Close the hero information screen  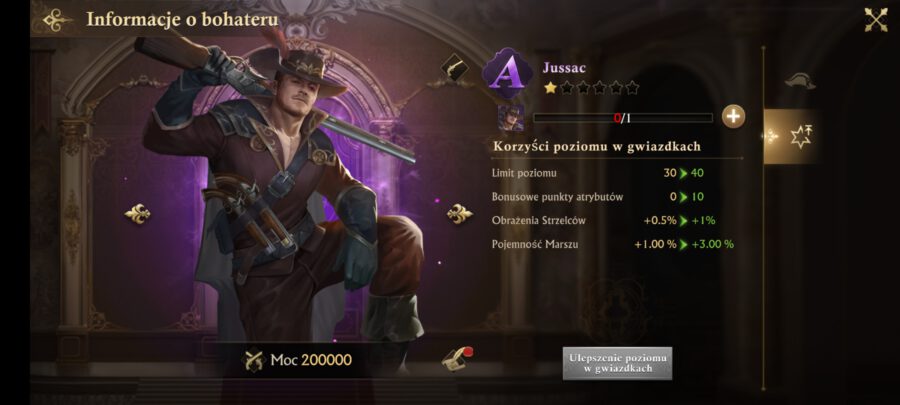tap(875, 20)
